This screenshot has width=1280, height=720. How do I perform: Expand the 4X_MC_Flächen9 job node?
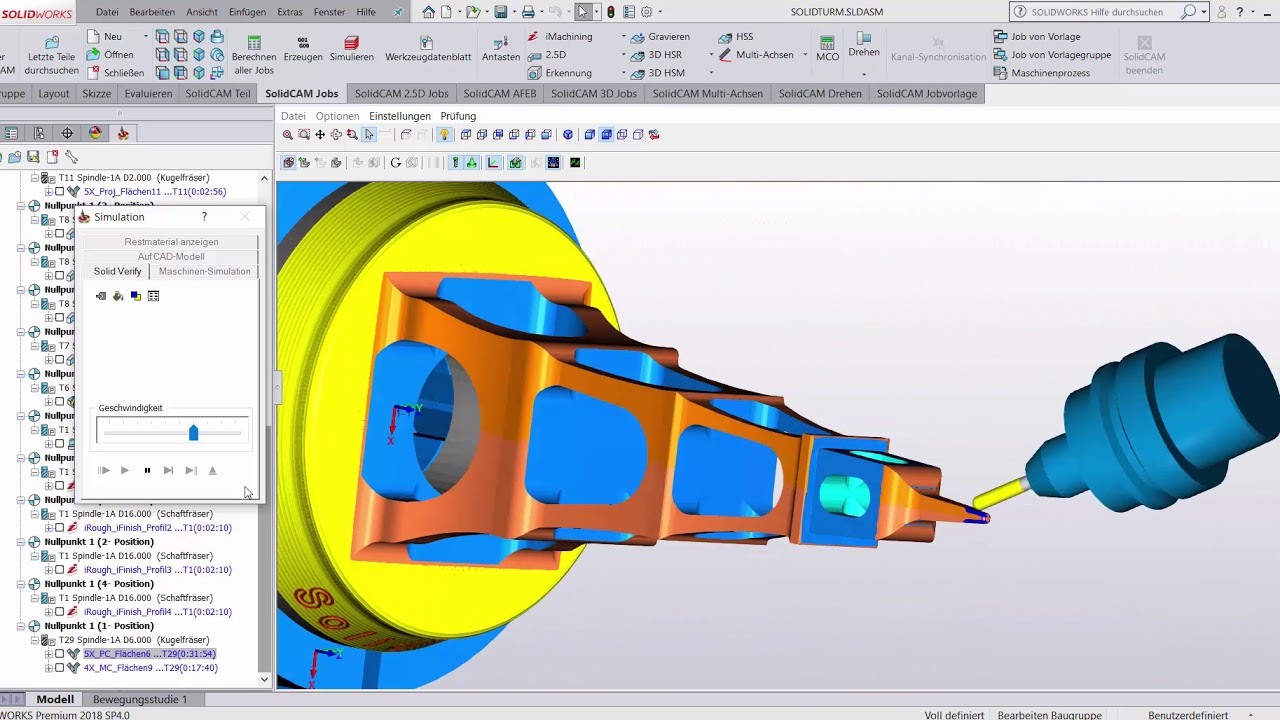(48, 668)
